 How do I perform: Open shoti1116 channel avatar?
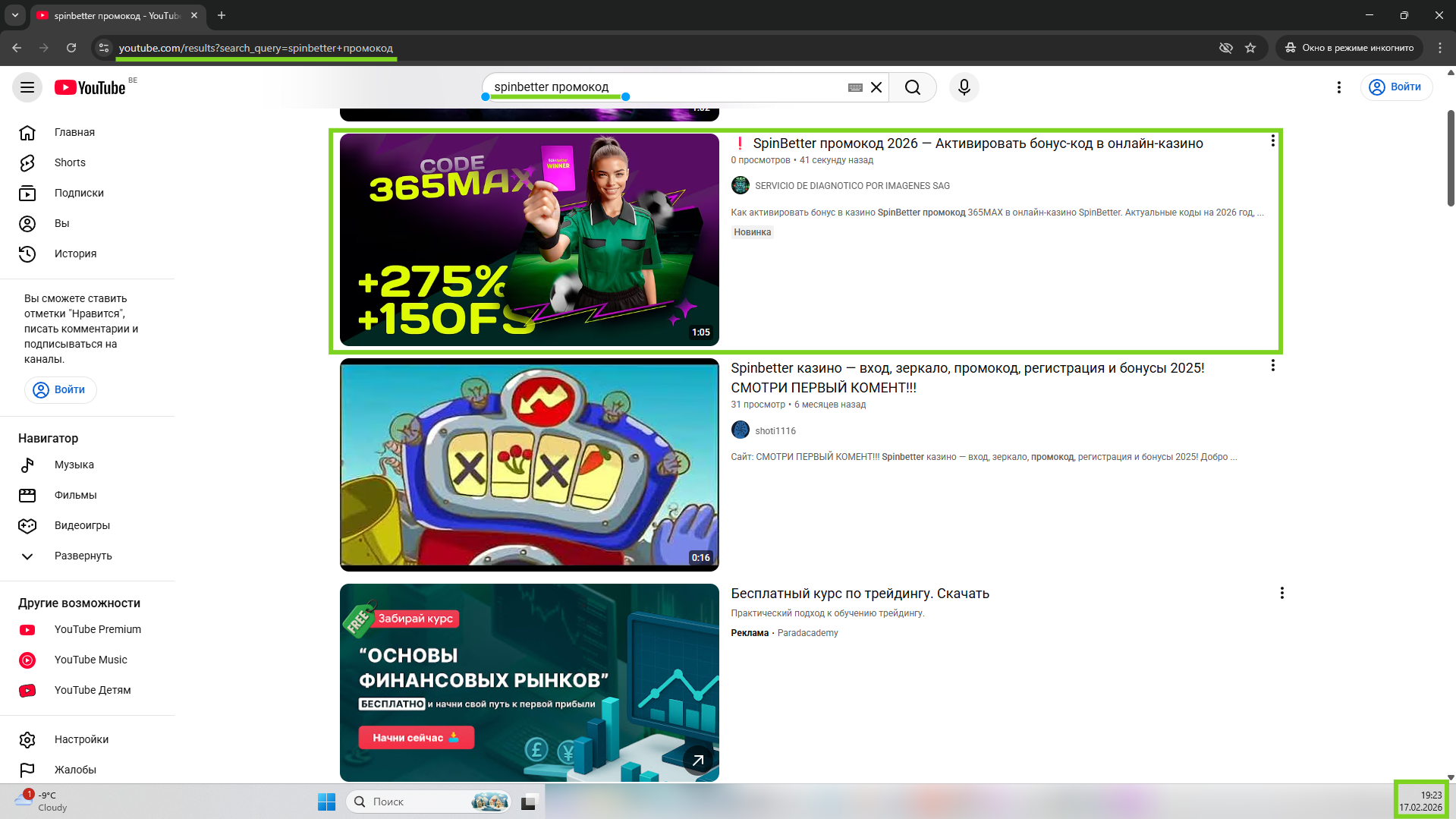coord(740,430)
